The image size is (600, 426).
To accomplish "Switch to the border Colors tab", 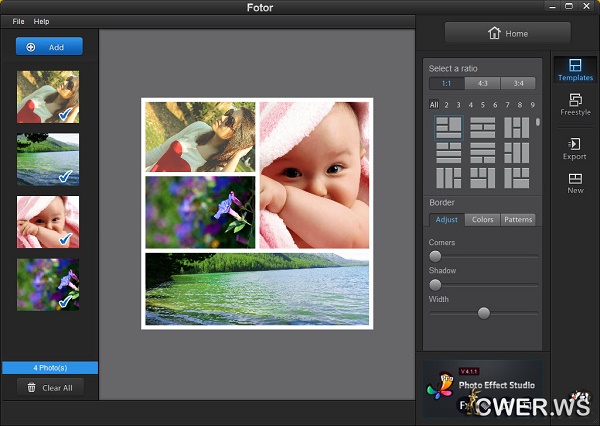I will pyautogui.click(x=482, y=219).
